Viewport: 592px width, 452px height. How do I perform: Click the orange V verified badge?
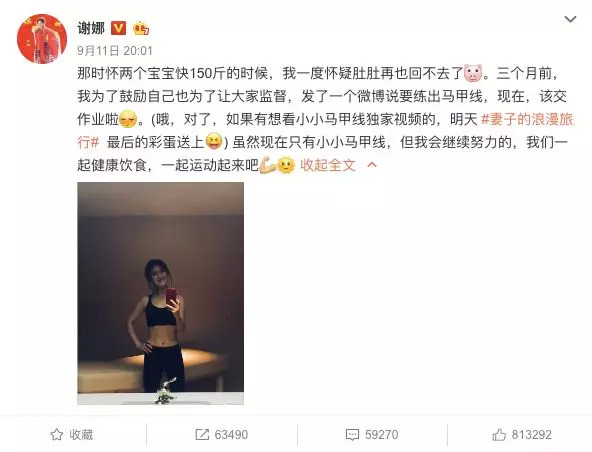click(118, 28)
